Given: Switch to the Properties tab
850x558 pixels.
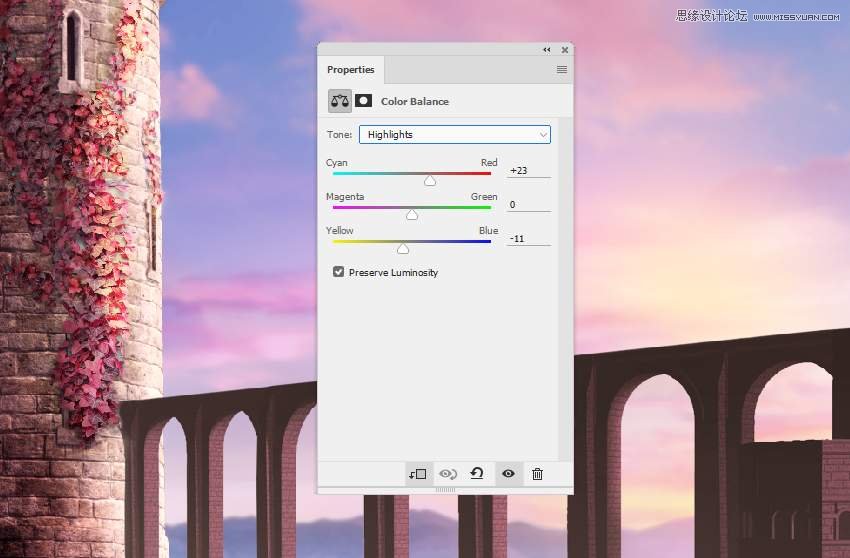Looking at the screenshot, I should (x=351, y=69).
